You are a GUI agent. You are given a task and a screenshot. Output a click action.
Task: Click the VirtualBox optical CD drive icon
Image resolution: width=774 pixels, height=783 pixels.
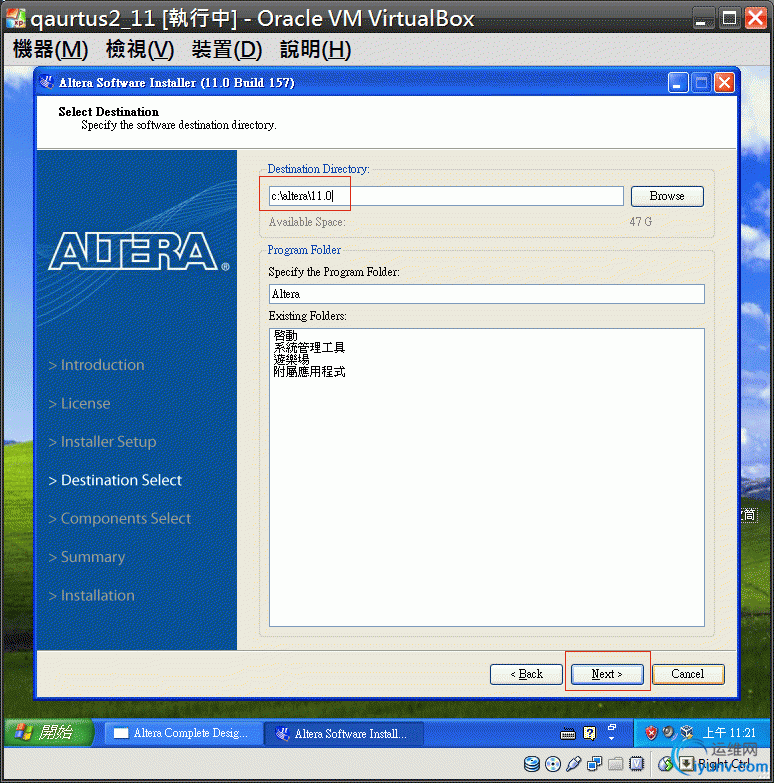click(553, 764)
